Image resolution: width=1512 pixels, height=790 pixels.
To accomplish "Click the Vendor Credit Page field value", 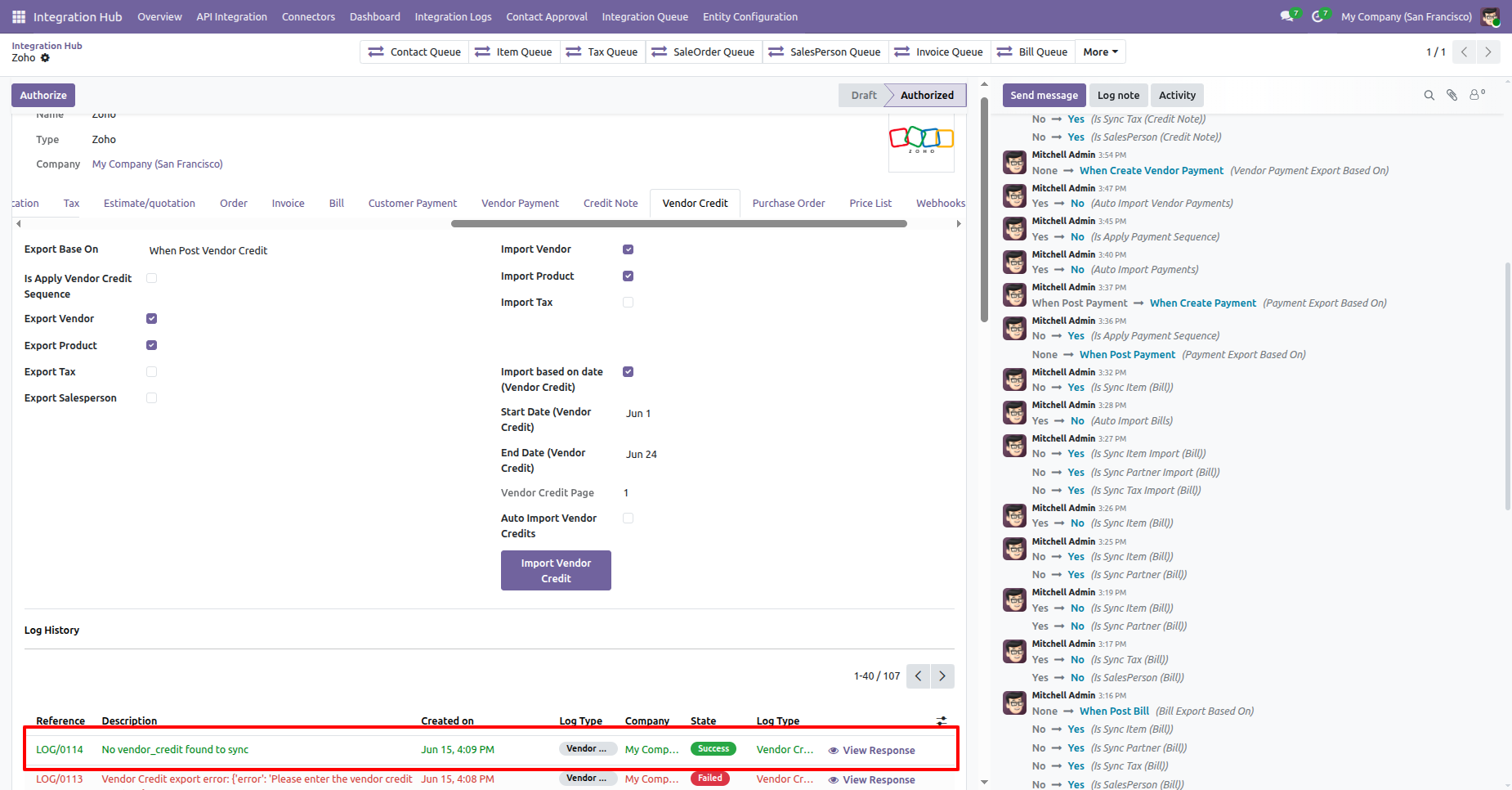I will coord(626,493).
